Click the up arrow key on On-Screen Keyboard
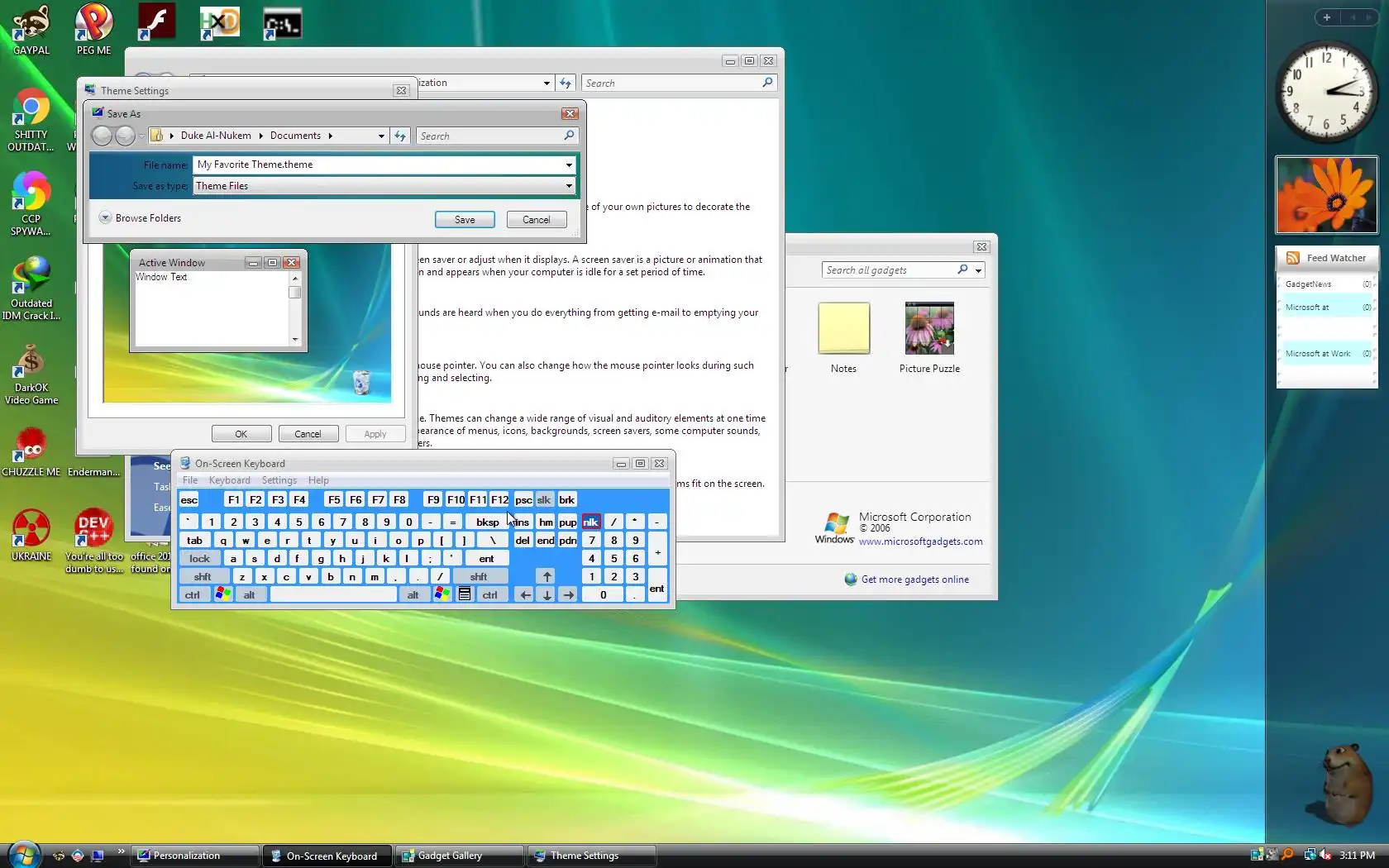1389x868 pixels. (547, 576)
